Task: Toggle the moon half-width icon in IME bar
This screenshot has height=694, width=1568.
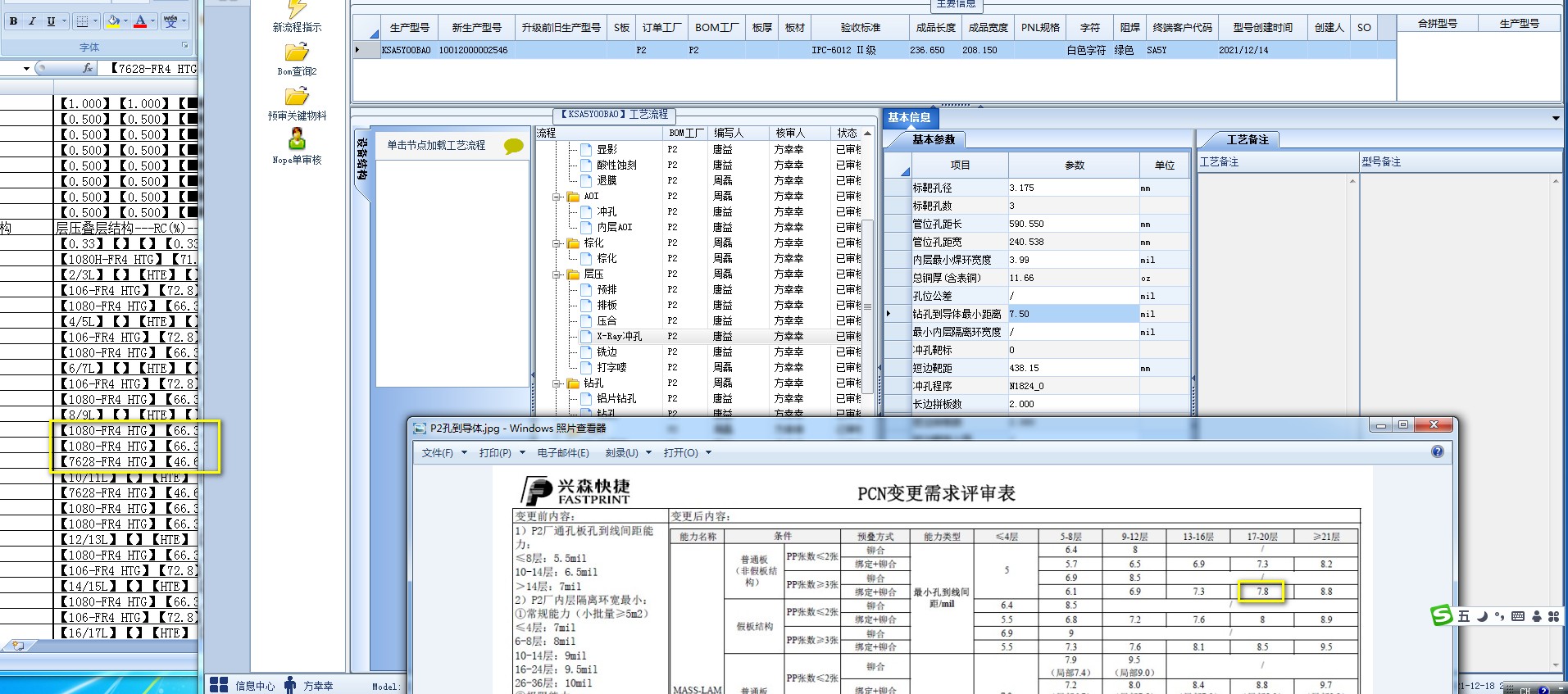Action: point(1482,616)
